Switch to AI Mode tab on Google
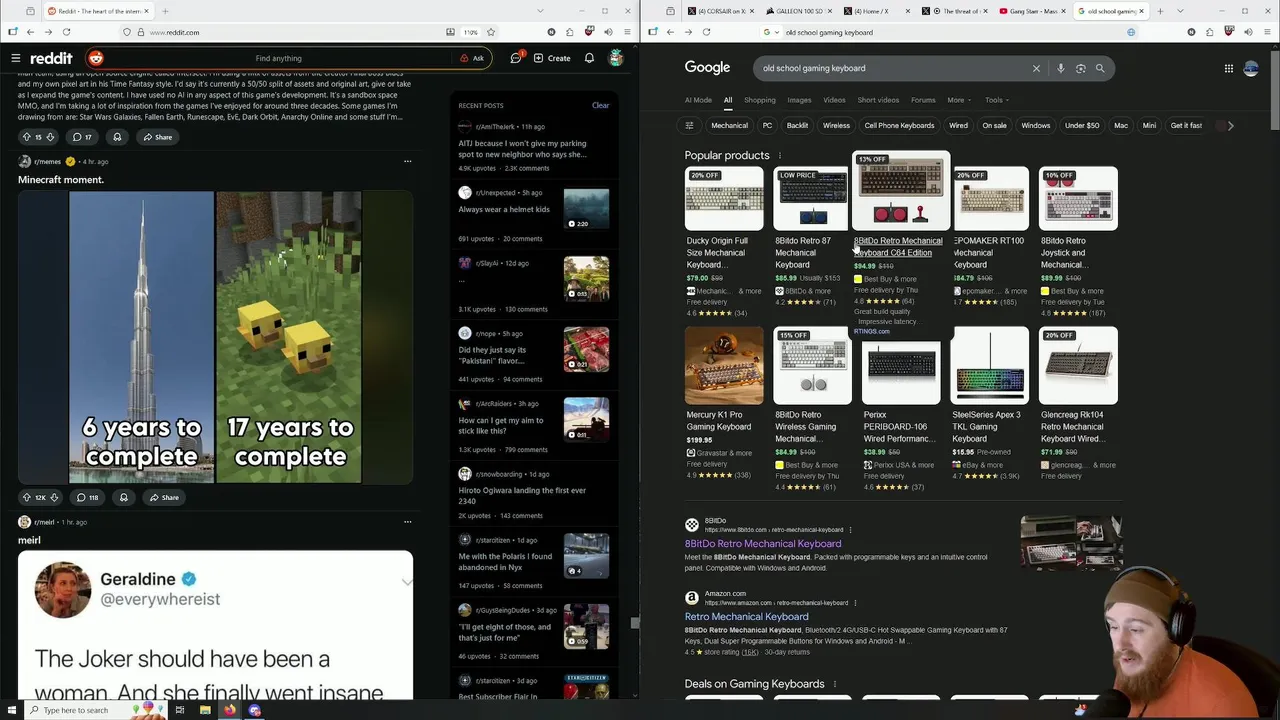 click(x=698, y=100)
